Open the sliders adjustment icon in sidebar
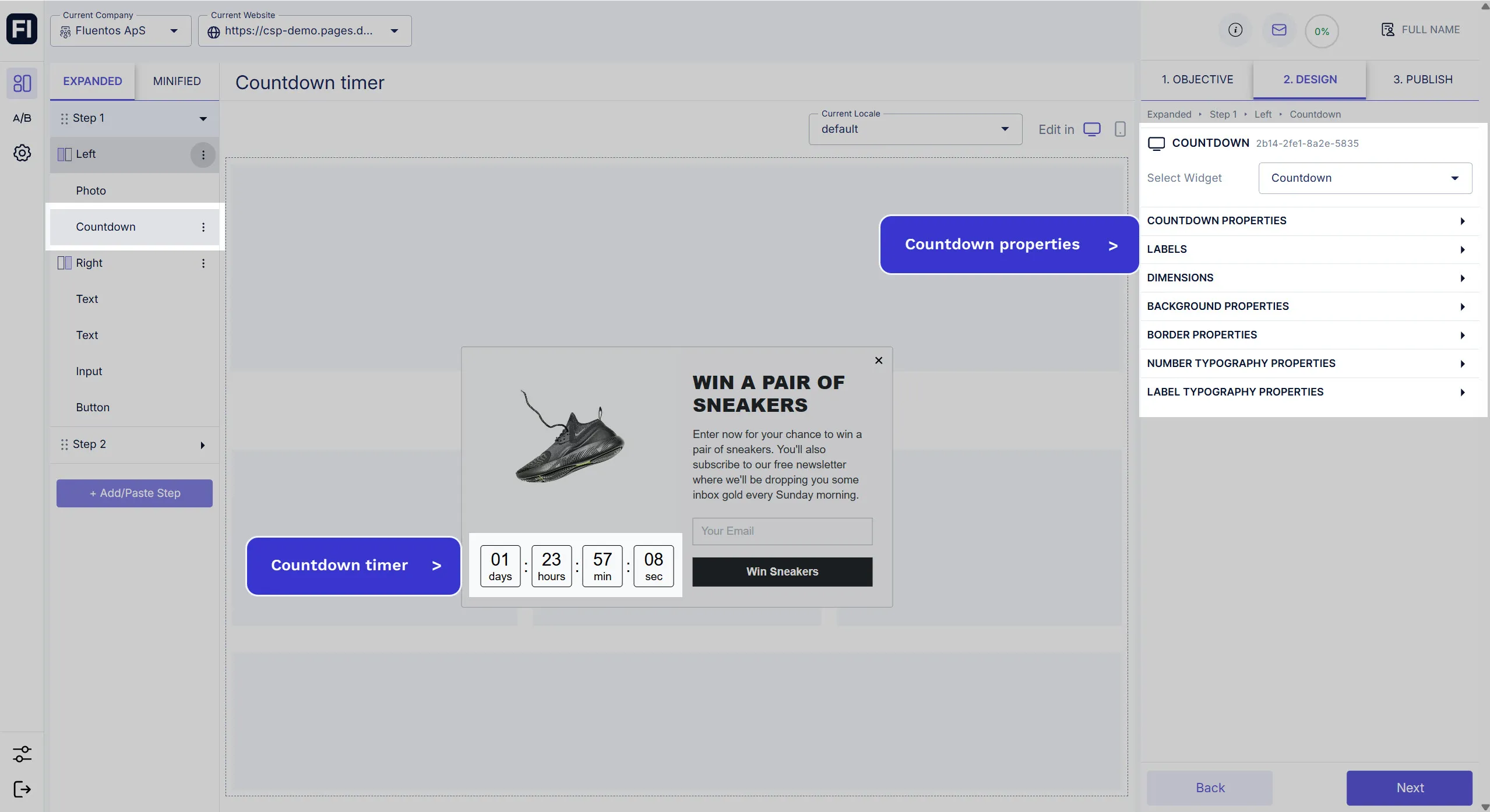1490x812 pixels. click(22, 754)
